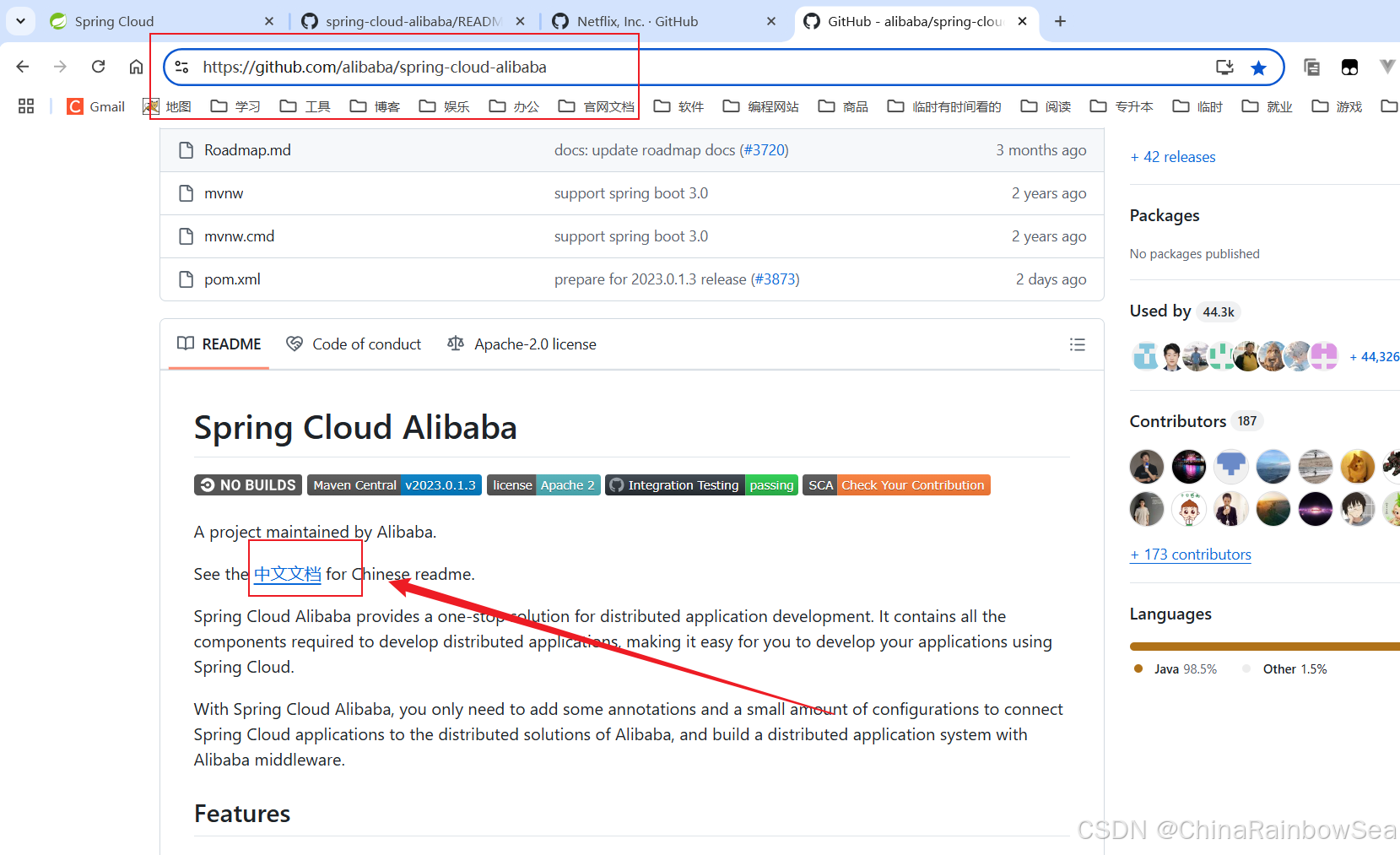
Task: View site information icon in address bar
Action: point(181,67)
